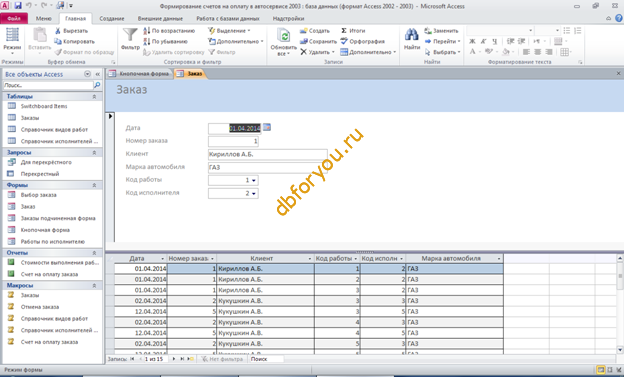Viewport: 624px width, 377px height.
Task: Close the Заказ document with X
Action: pos(618,74)
